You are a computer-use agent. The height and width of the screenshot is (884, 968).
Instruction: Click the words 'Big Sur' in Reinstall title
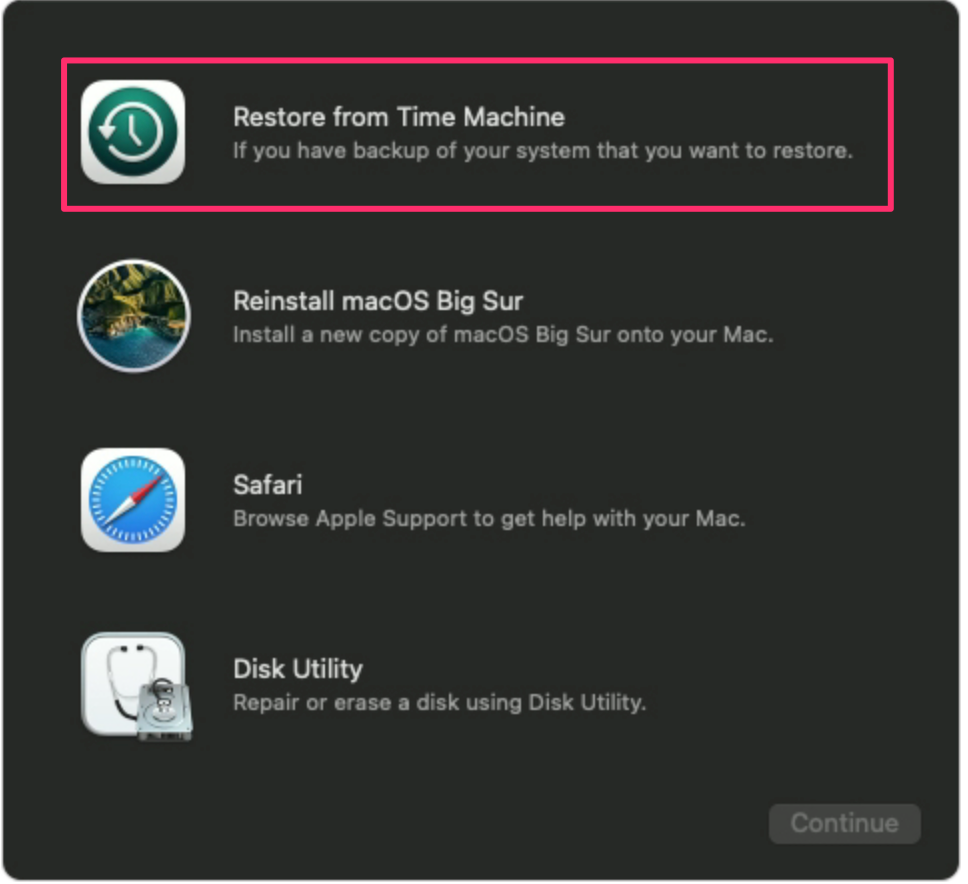pyautogui.click(x=480, y=301)
